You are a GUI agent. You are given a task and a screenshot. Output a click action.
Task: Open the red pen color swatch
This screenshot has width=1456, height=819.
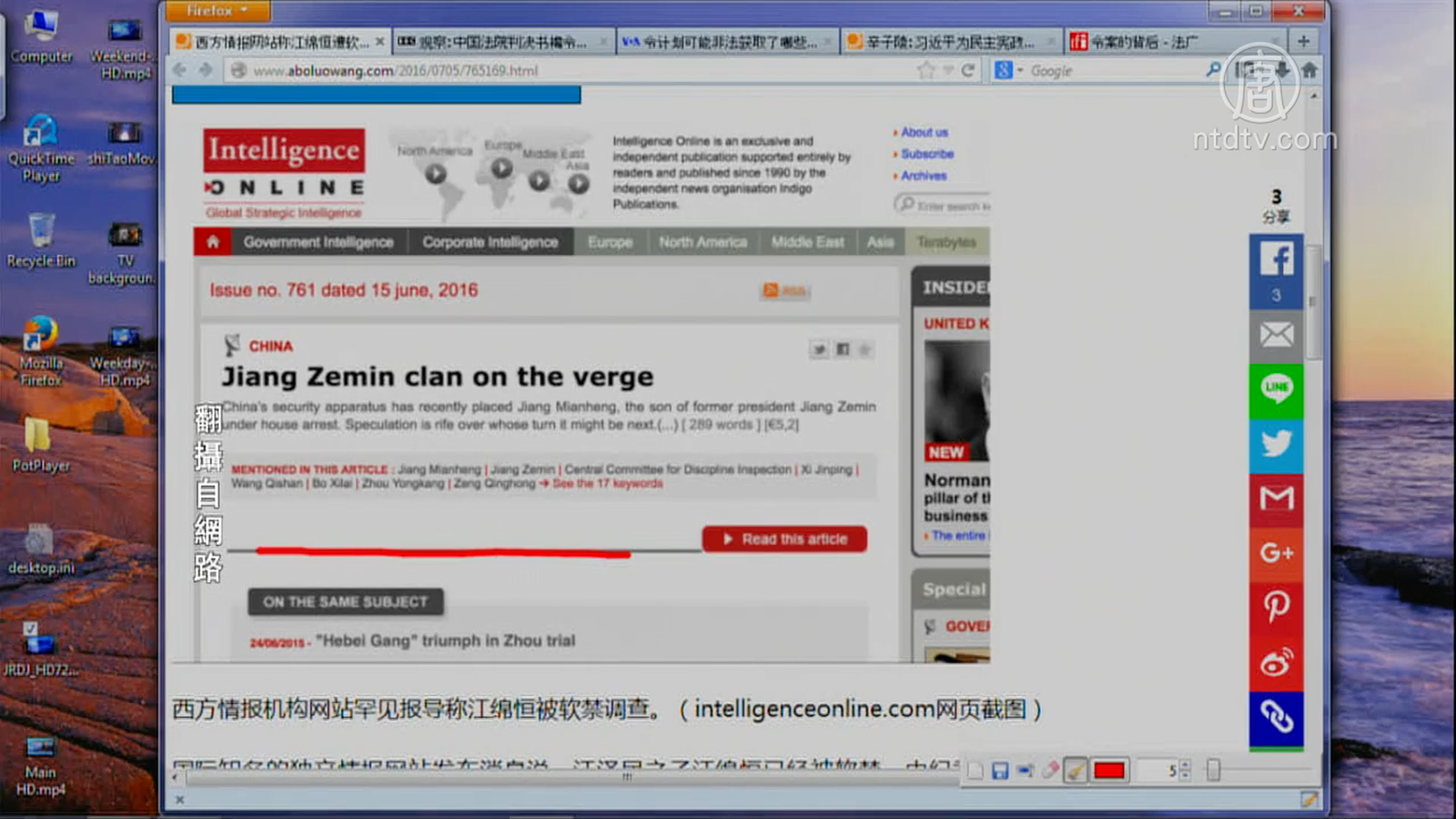pyautogui.click(x=1108, y=771)
